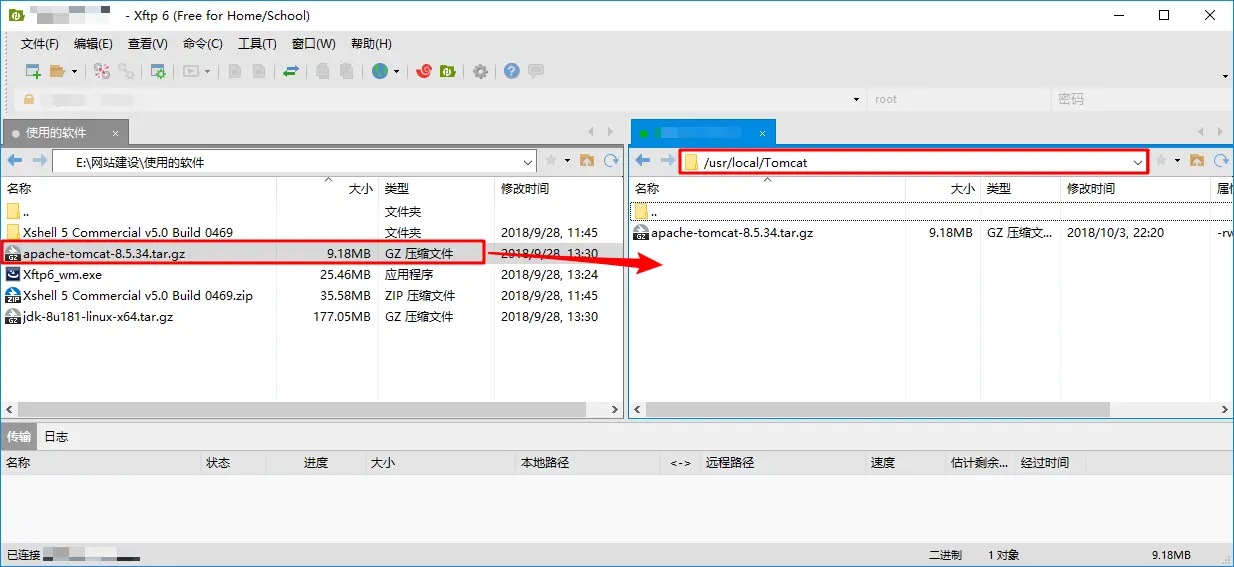This screenshot has height=567, width=1234.
Task: Expand the /usr/local/Tomcat path dropdown
Action: [1138, 162]
